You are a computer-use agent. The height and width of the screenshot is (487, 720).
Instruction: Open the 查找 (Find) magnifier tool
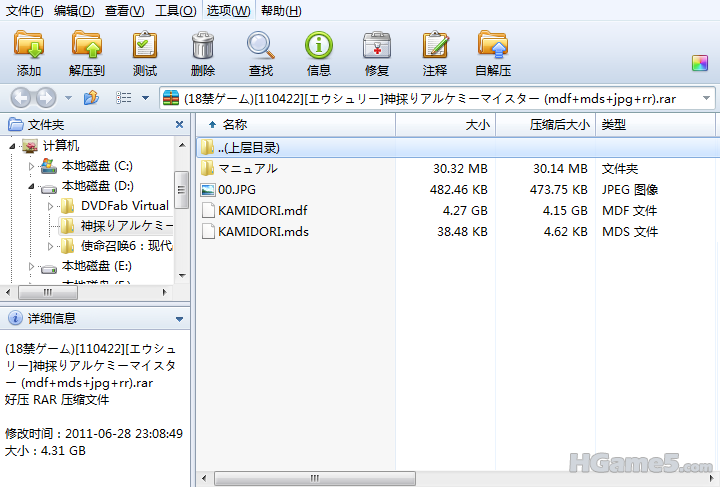coord(261,53)
